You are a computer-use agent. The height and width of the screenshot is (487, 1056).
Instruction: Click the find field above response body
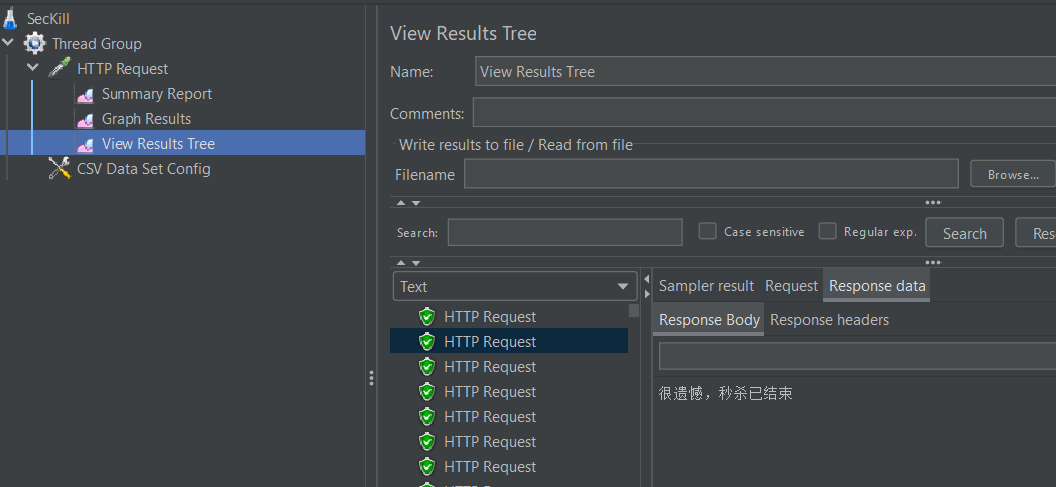pos(857,356)
